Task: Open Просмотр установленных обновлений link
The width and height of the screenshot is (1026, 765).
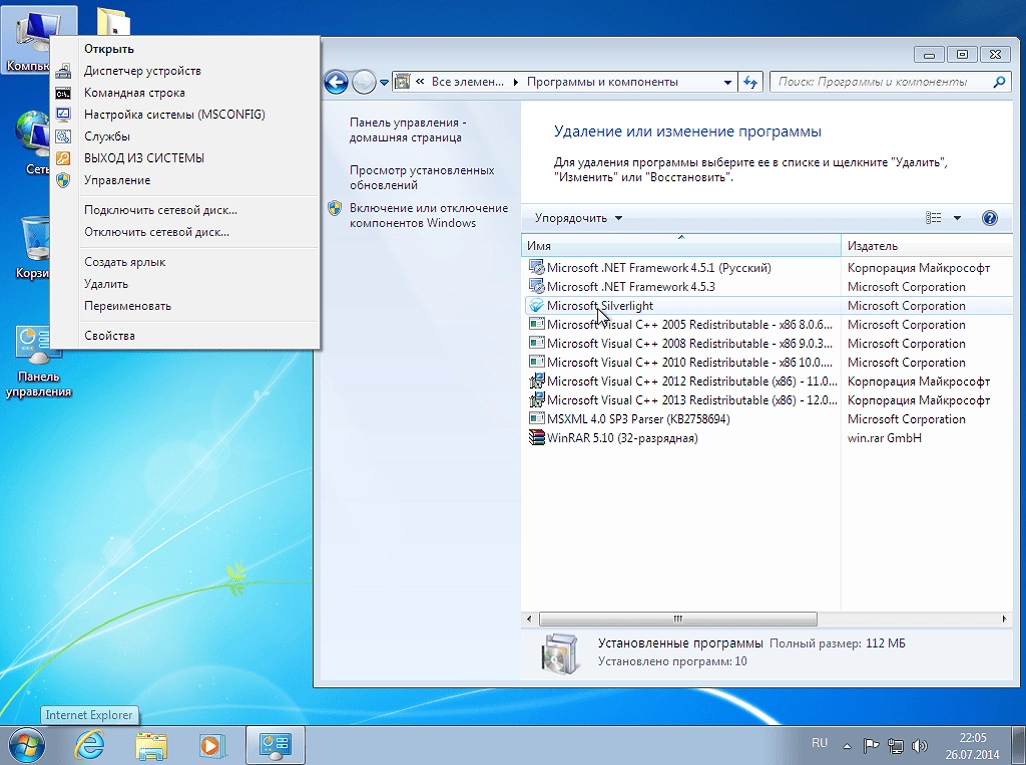Action: coord(422,177)
